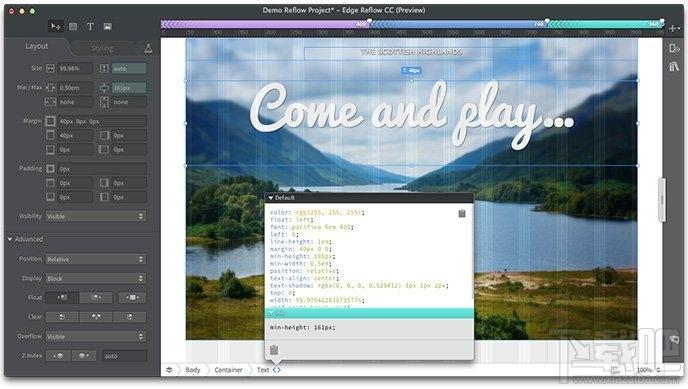Select the Image tool

(108, 27)
